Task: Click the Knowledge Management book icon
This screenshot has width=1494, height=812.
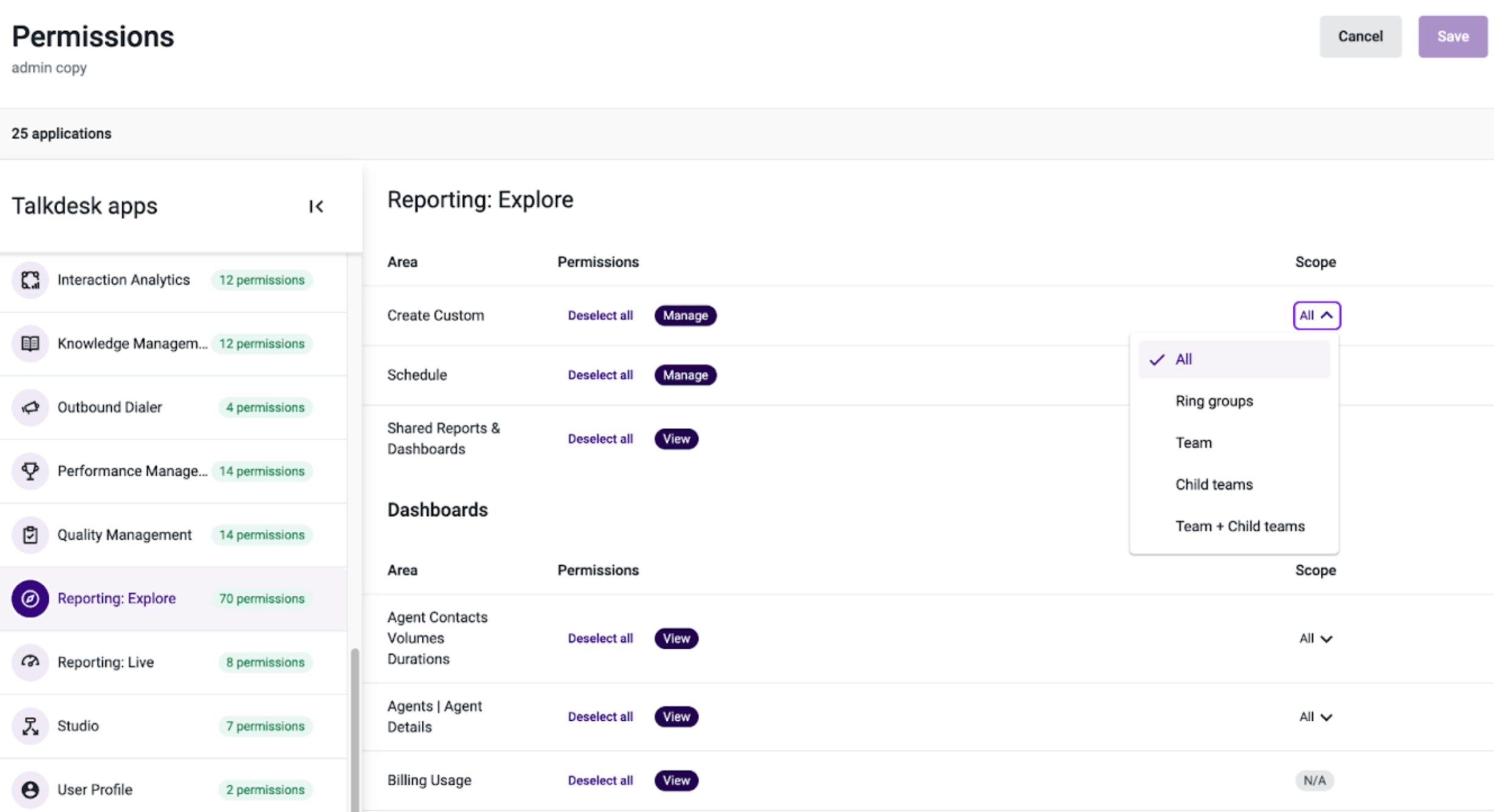Action: [30, 344]
